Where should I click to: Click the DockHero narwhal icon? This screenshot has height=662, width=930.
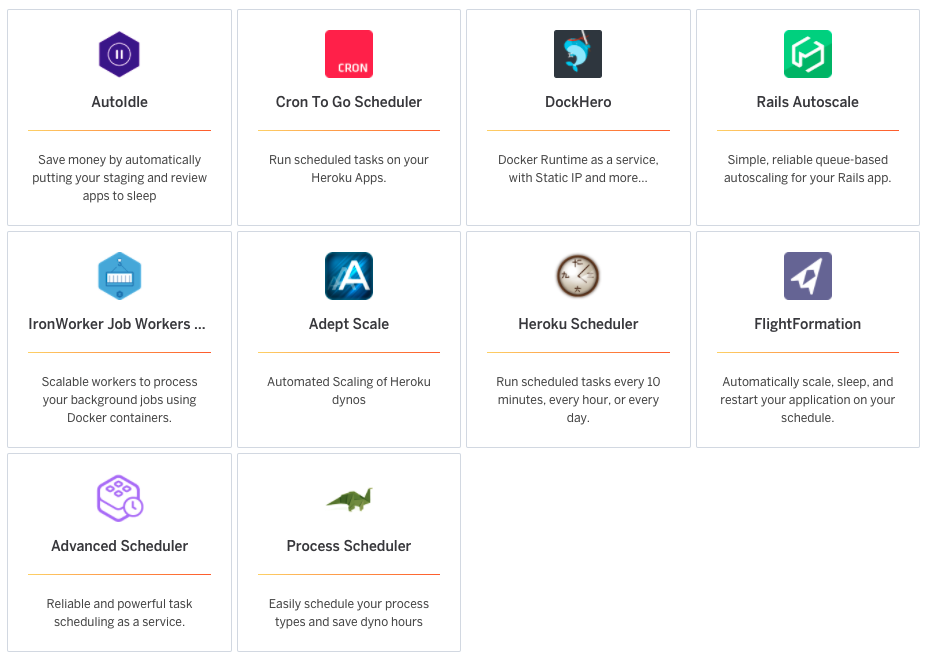coord(578,54)
